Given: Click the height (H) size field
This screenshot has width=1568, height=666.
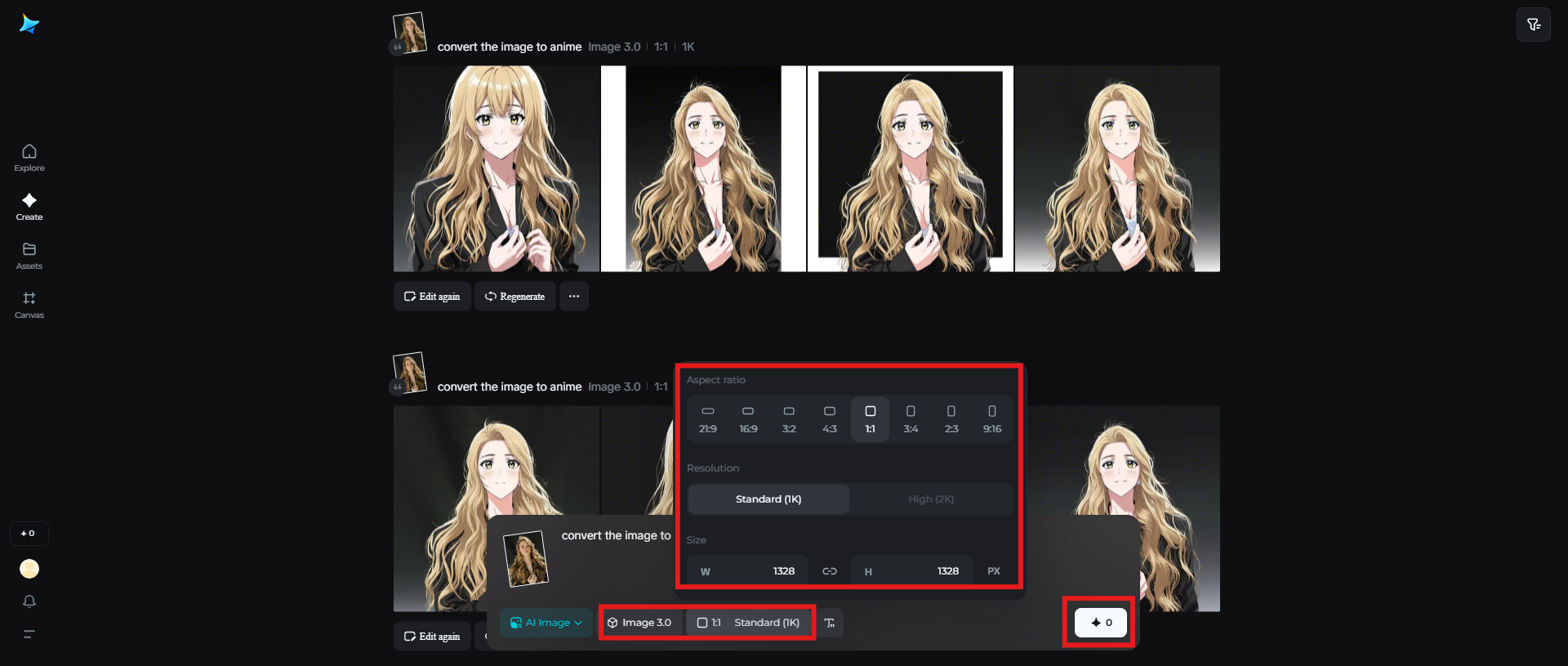Looking at the screenshot, I should (911, 571).
